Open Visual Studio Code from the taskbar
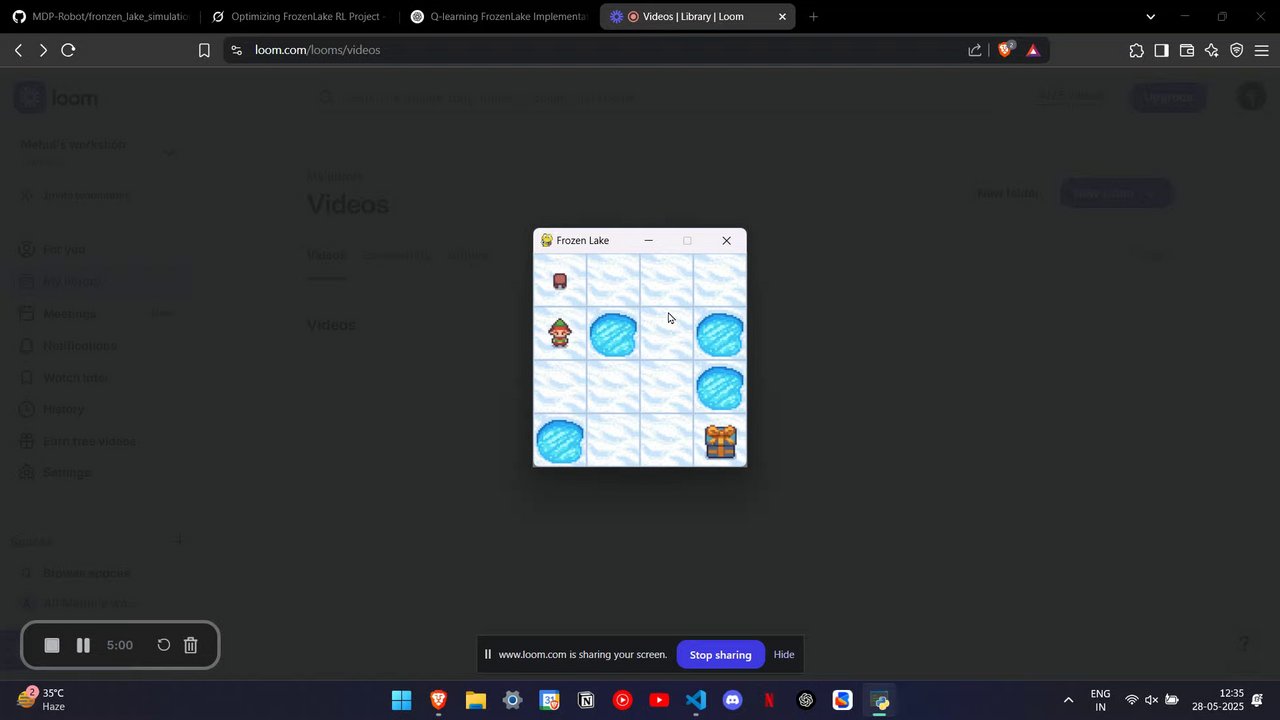Screen dimensions: 1280x720 (696, 700)
